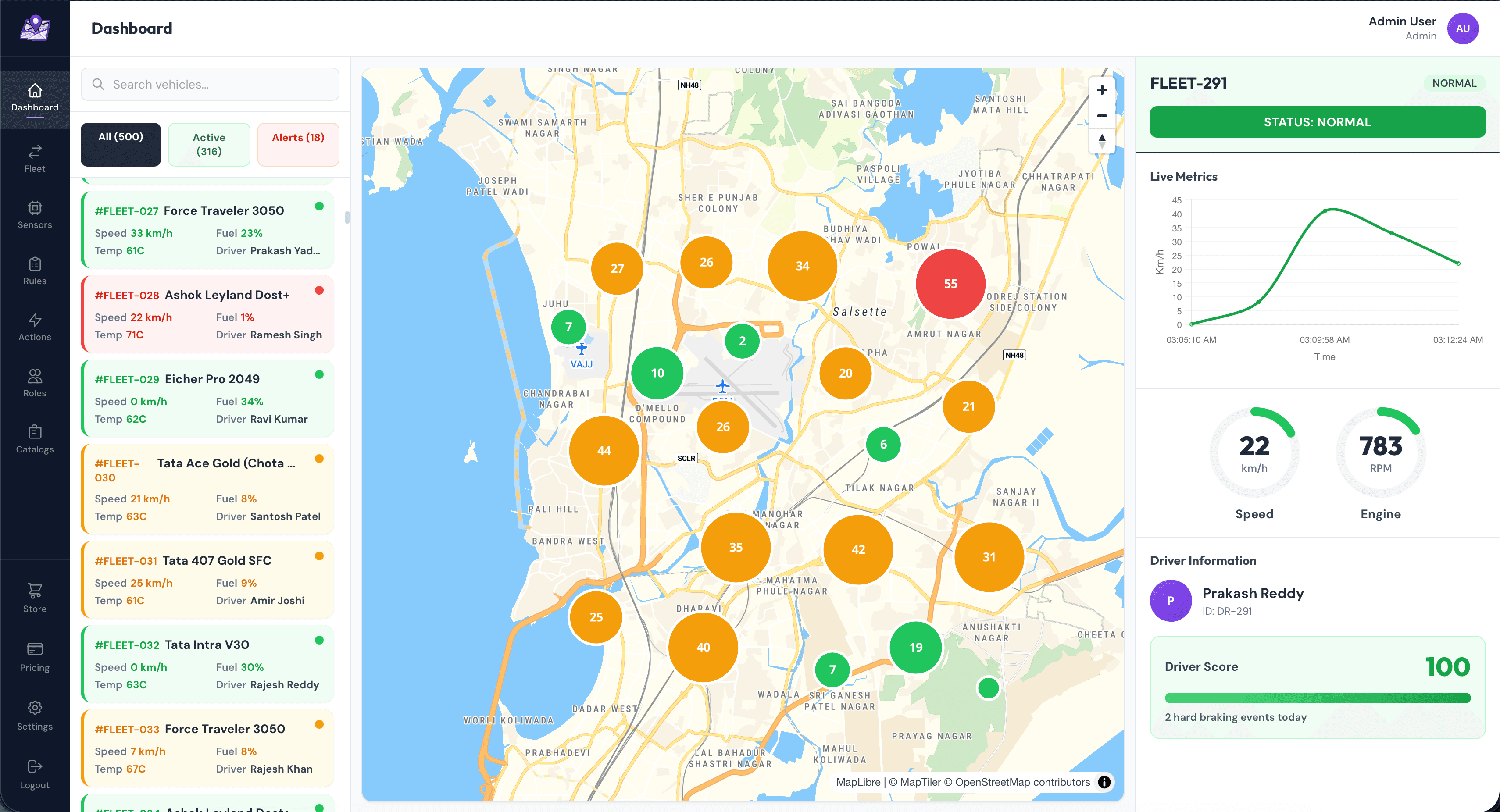Expand the red 55 vehicle cluster
Screen dimensions: 1500x812
click(950, 284)
